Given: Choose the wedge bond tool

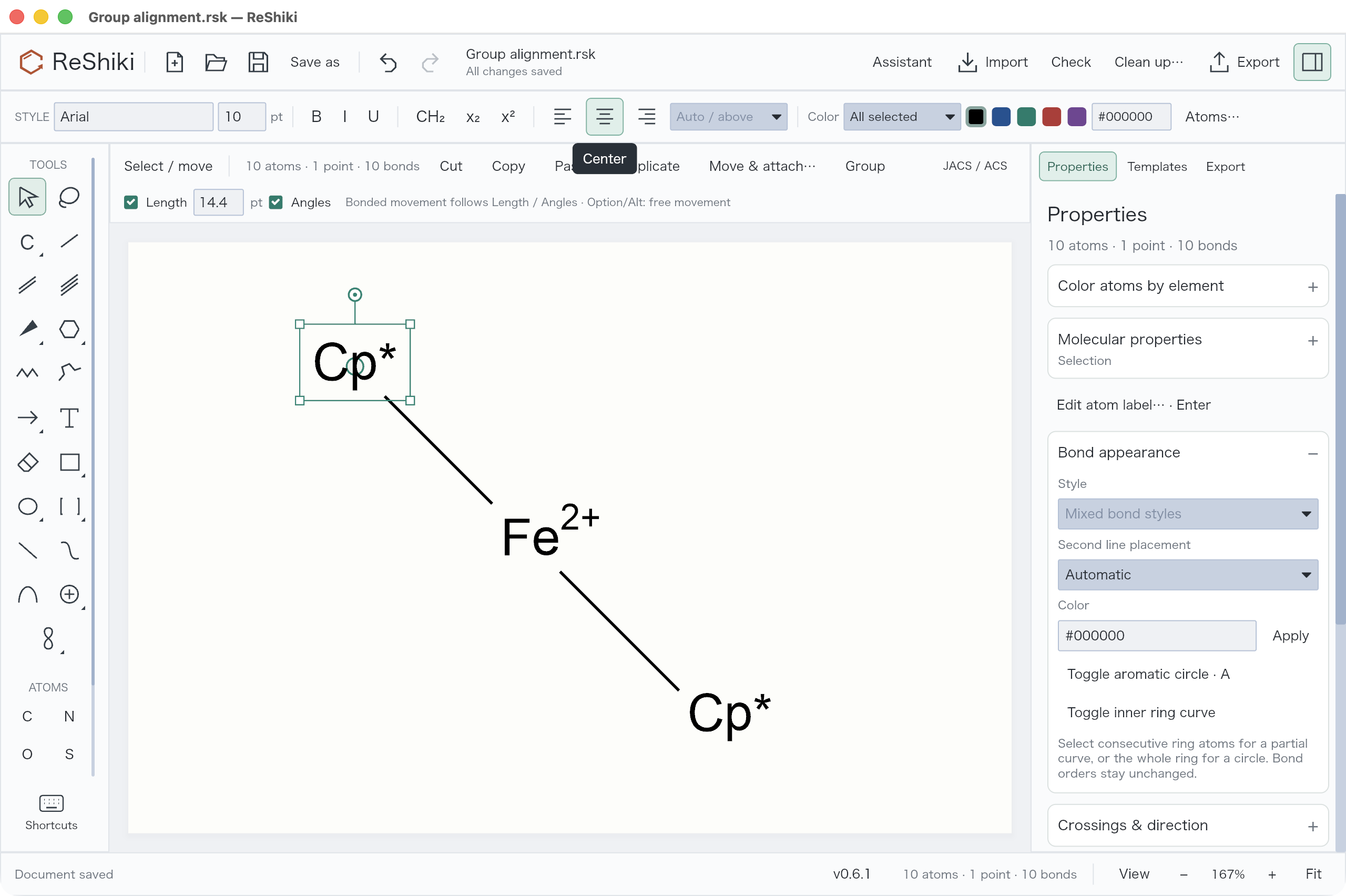Looking at the screenshot, I should [x=27, y=329].
